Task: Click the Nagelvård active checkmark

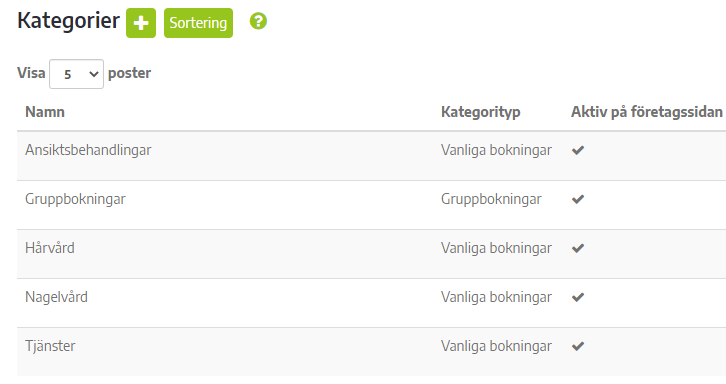Action: point(578,297)
